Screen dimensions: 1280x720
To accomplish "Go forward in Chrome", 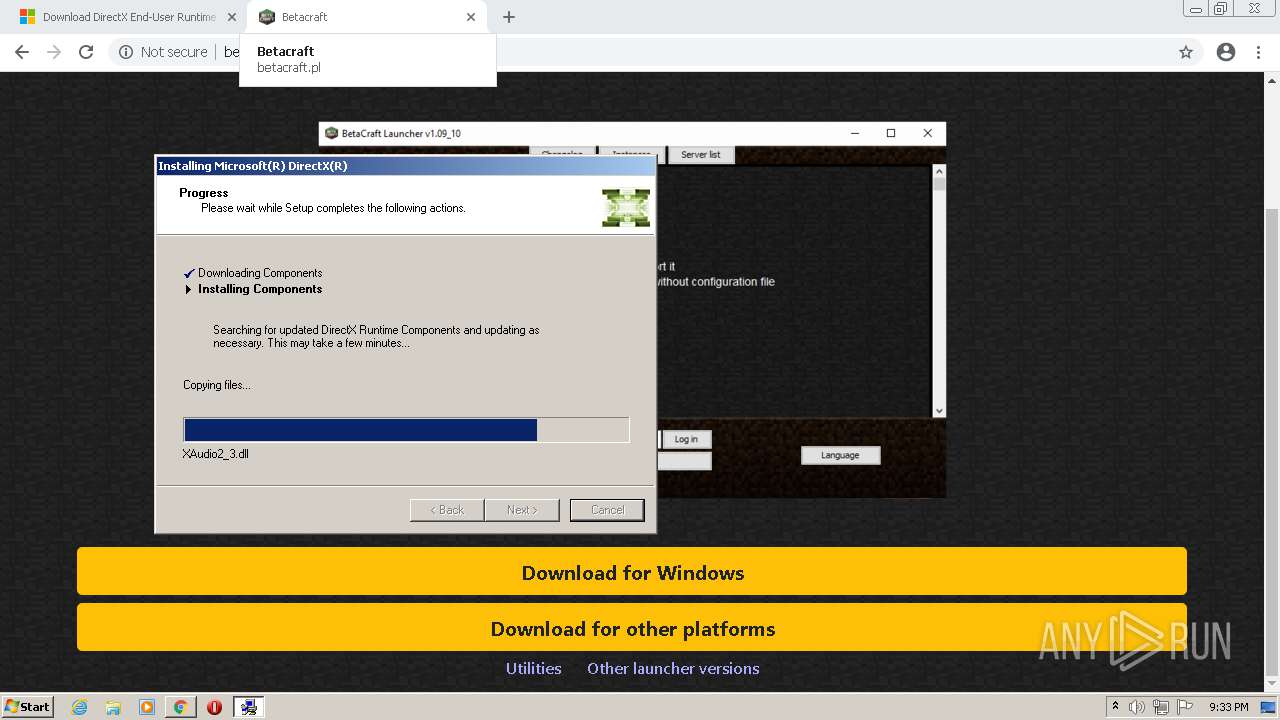I will tap(54, 52).
